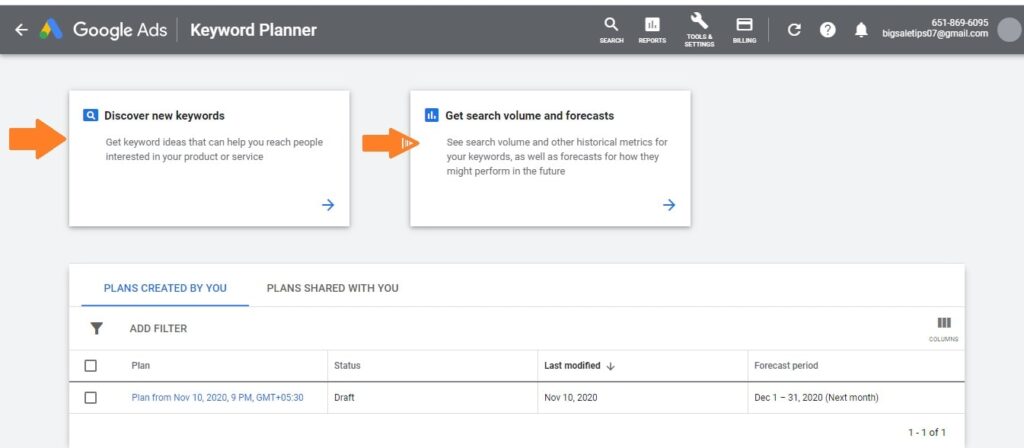
Task: Click the Keyword Planner title
Action: click(x=253, y=30)
